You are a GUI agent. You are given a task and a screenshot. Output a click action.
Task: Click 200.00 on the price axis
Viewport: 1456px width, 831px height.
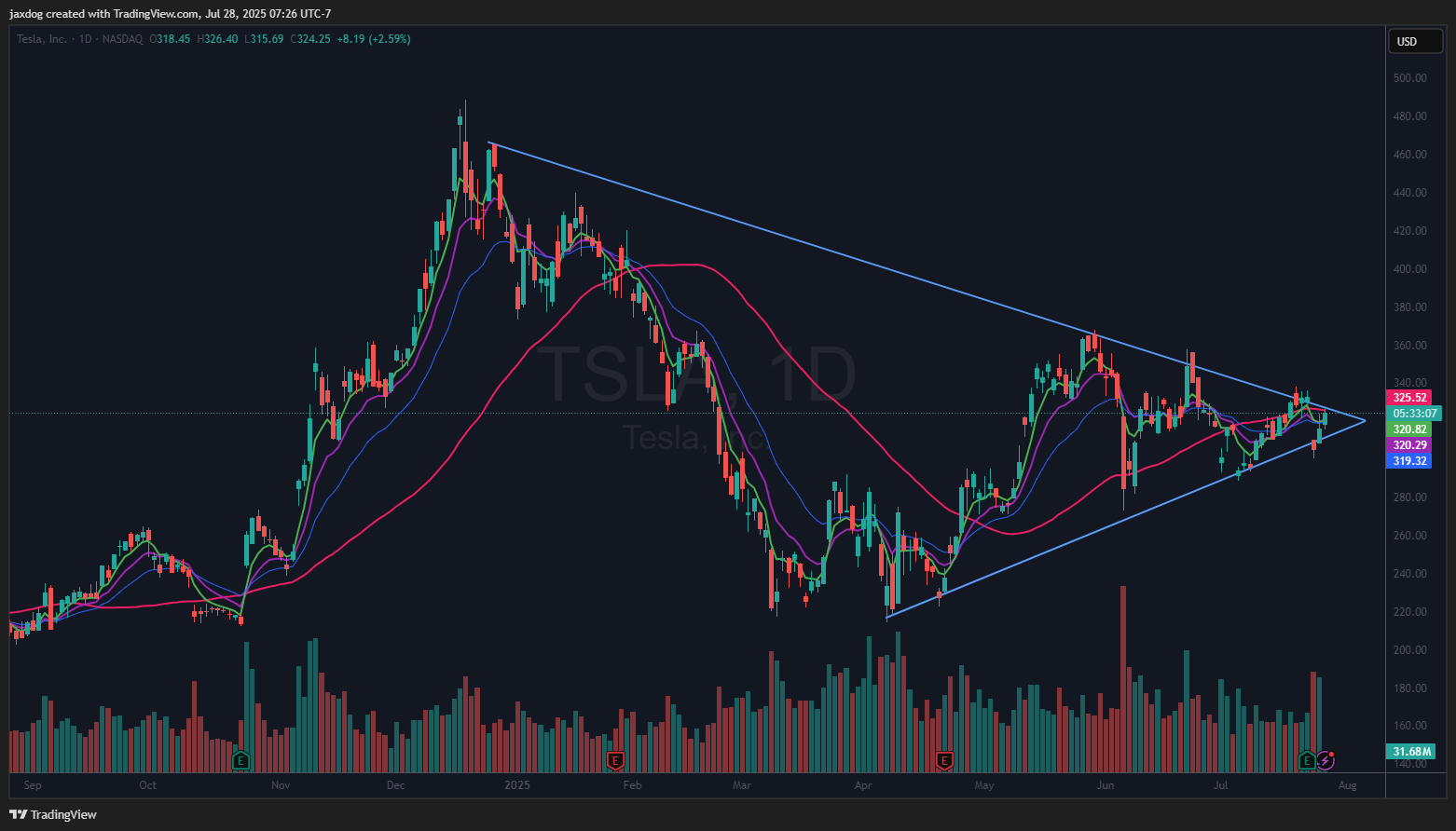1409,650
